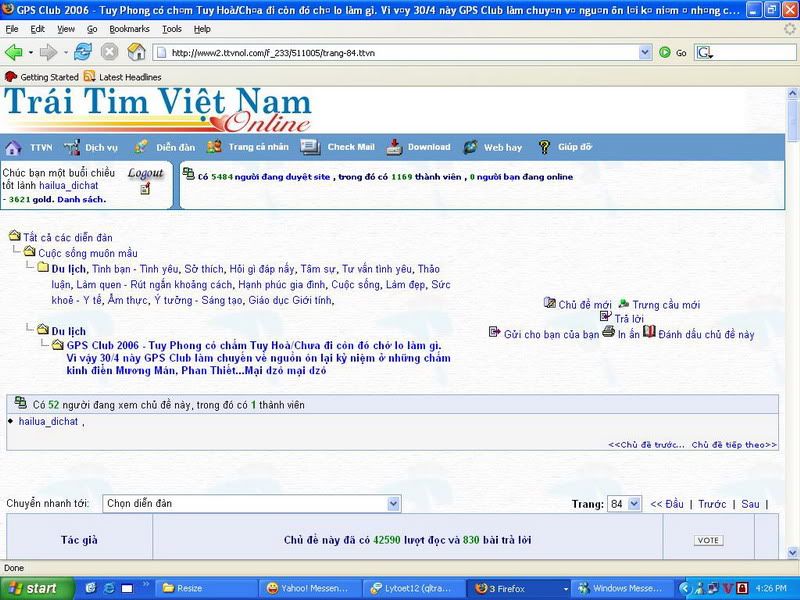Viewport: 800px width, 600px height.
Task: Open the Danh sách link
Action: click(82, 199)
